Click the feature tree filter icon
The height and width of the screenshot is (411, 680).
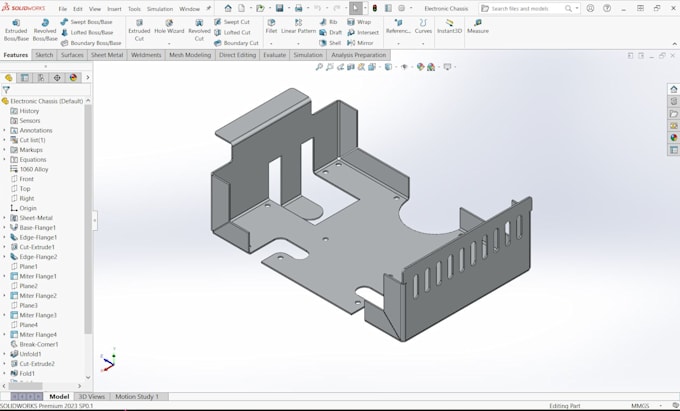(6, 90)
